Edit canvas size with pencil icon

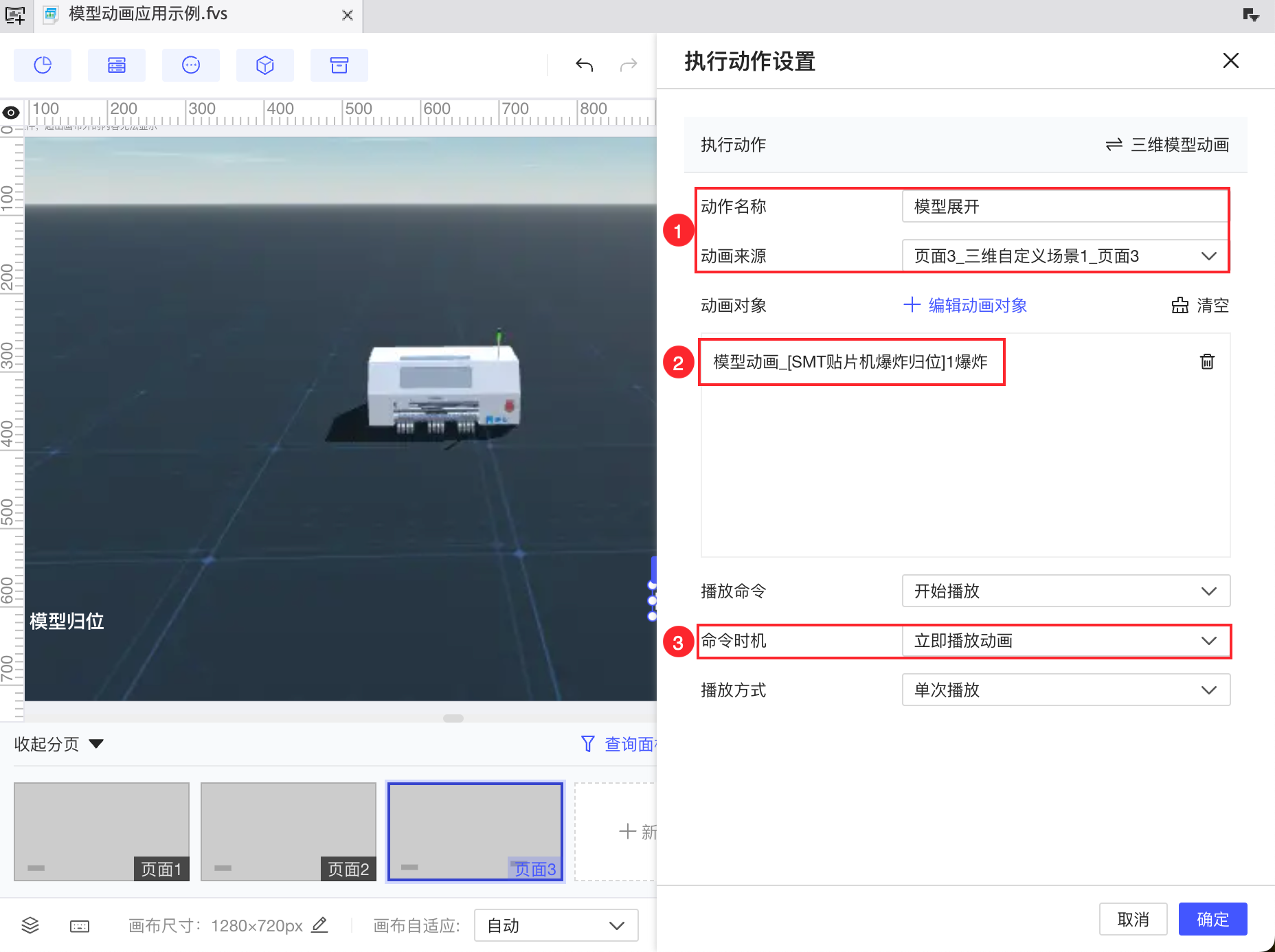point(319,925)
